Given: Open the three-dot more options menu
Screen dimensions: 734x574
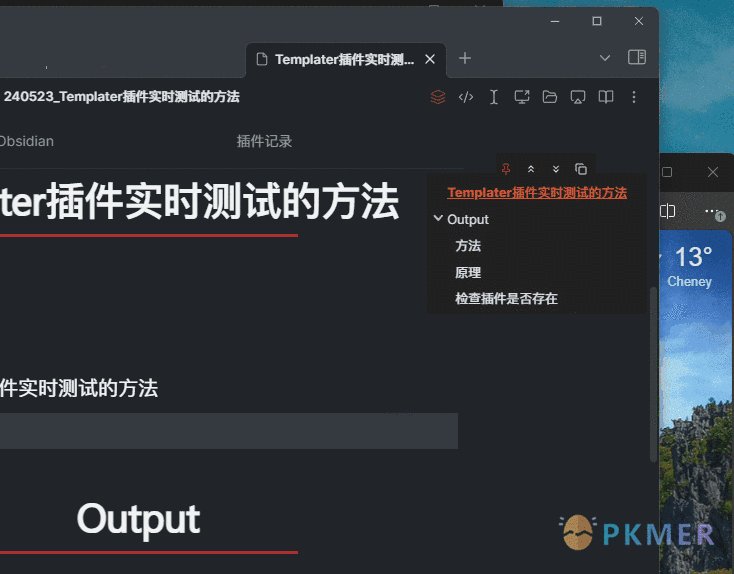Looking at the screenshot, I should click(x=633, y=97).
